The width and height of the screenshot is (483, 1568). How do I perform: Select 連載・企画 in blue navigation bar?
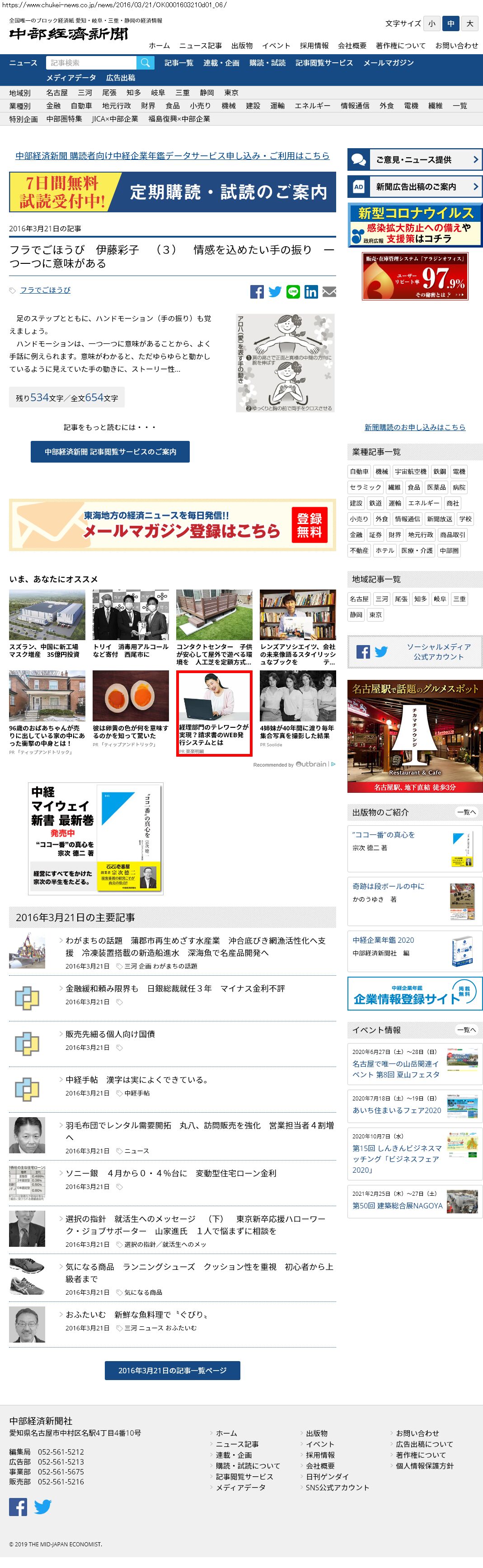pos(221,63)
